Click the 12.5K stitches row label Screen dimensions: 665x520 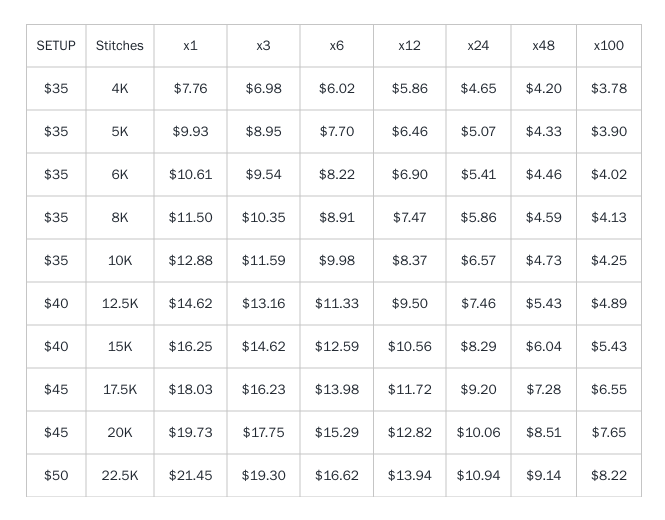click(120, 303)
